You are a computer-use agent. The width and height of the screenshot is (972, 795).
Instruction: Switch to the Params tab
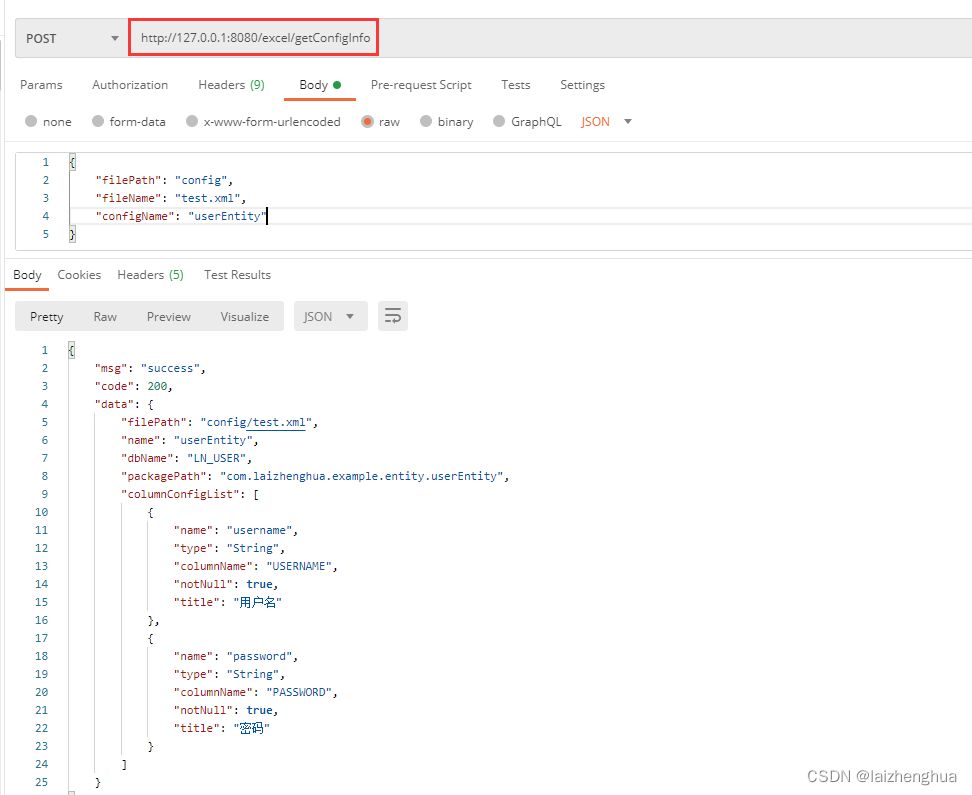41,85
